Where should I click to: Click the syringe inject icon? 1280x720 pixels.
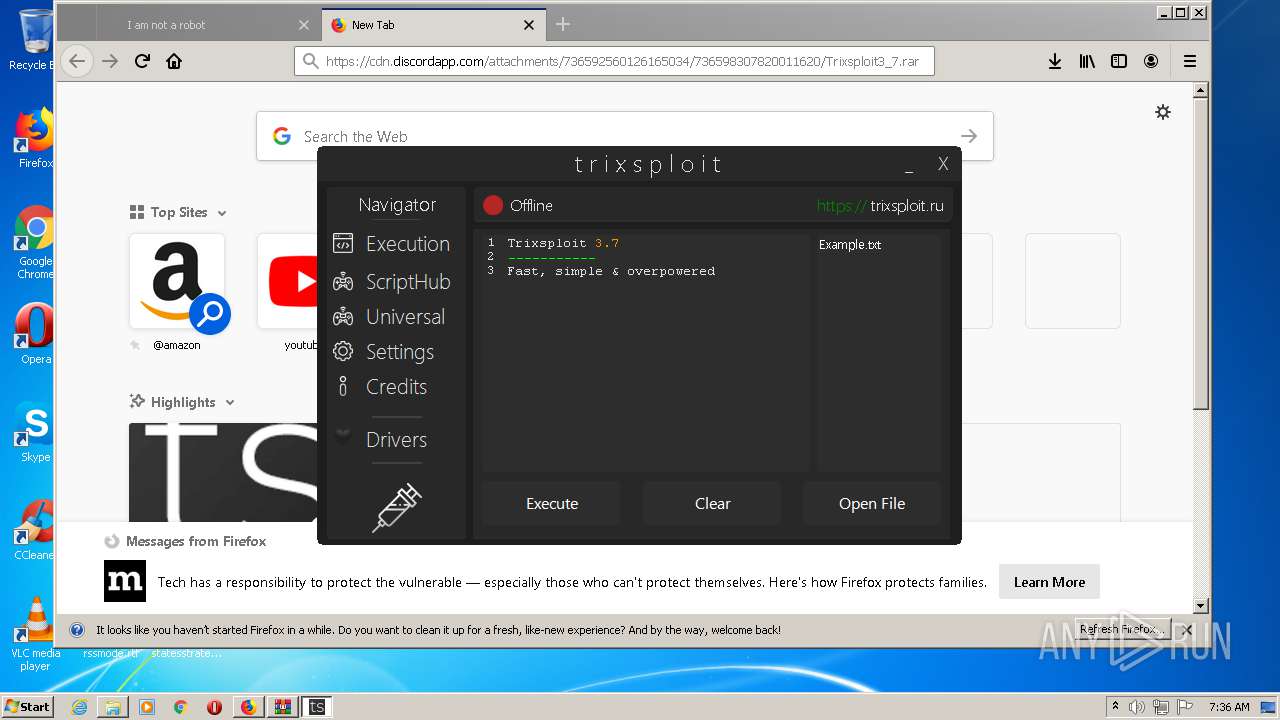397,507
